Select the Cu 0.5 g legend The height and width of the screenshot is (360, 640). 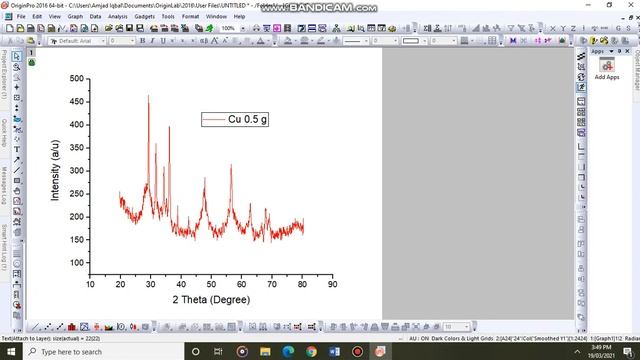(x=235, y=119)
